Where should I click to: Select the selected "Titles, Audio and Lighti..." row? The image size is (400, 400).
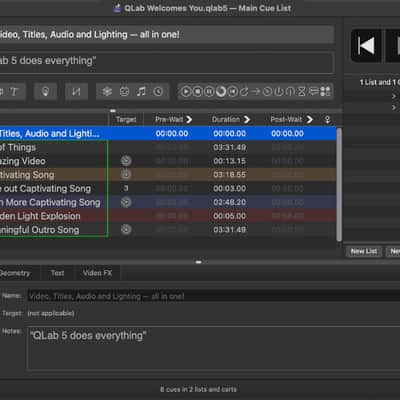tap(168, 133)
